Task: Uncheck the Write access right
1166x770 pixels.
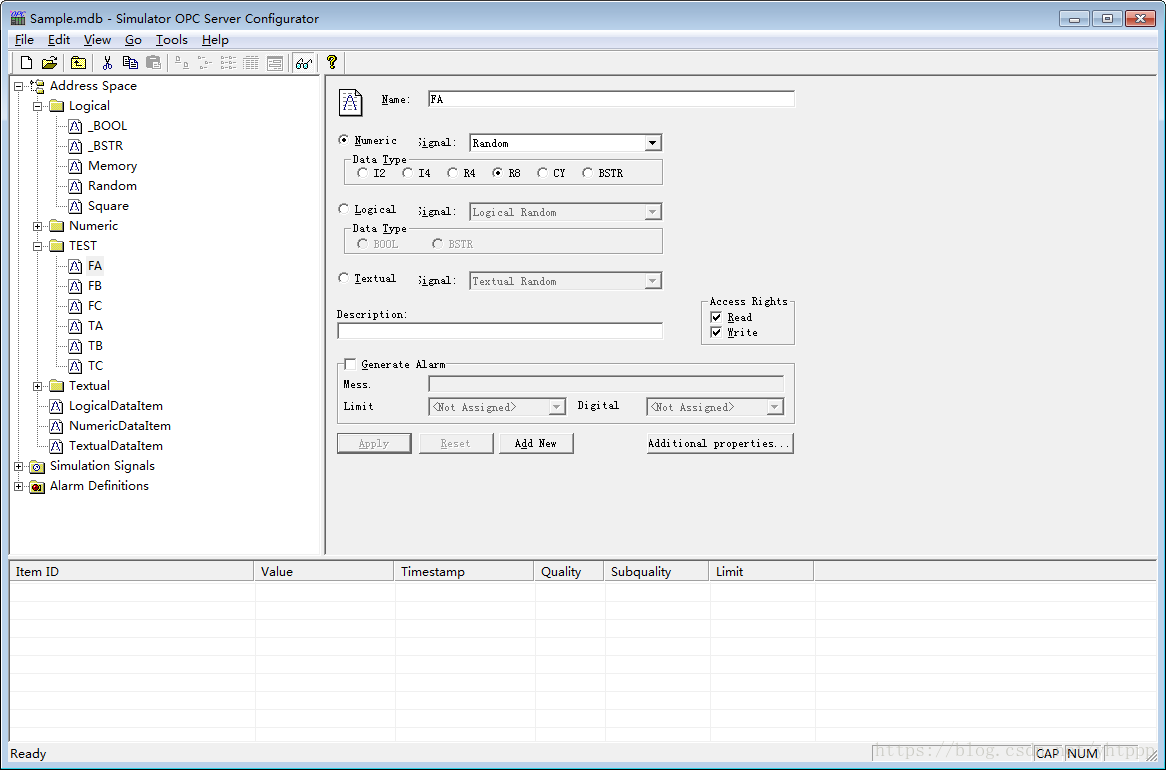Action: point(716,333)
